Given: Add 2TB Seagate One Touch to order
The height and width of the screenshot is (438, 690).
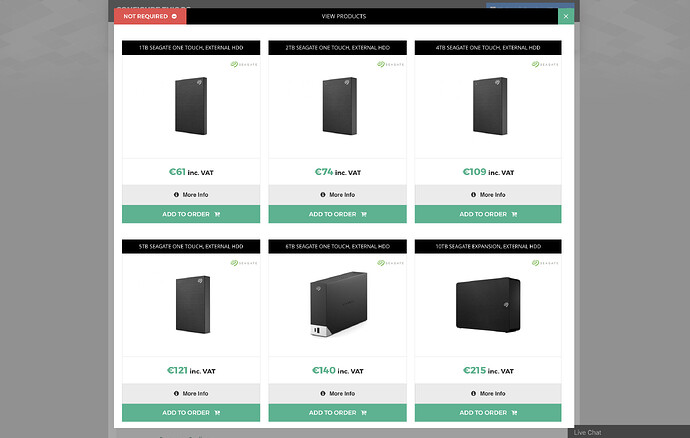Looking at the screenshot, I should pyautogui.click(x=338, y=214).
